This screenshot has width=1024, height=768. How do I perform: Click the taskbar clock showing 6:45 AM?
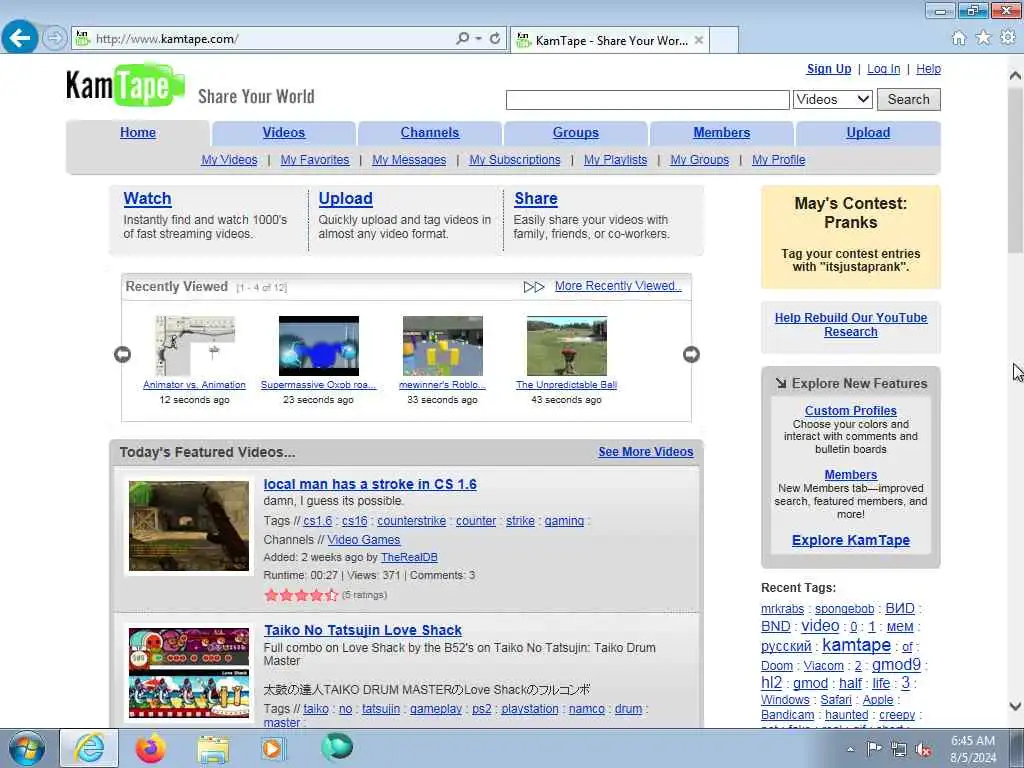tap(973, 748)
